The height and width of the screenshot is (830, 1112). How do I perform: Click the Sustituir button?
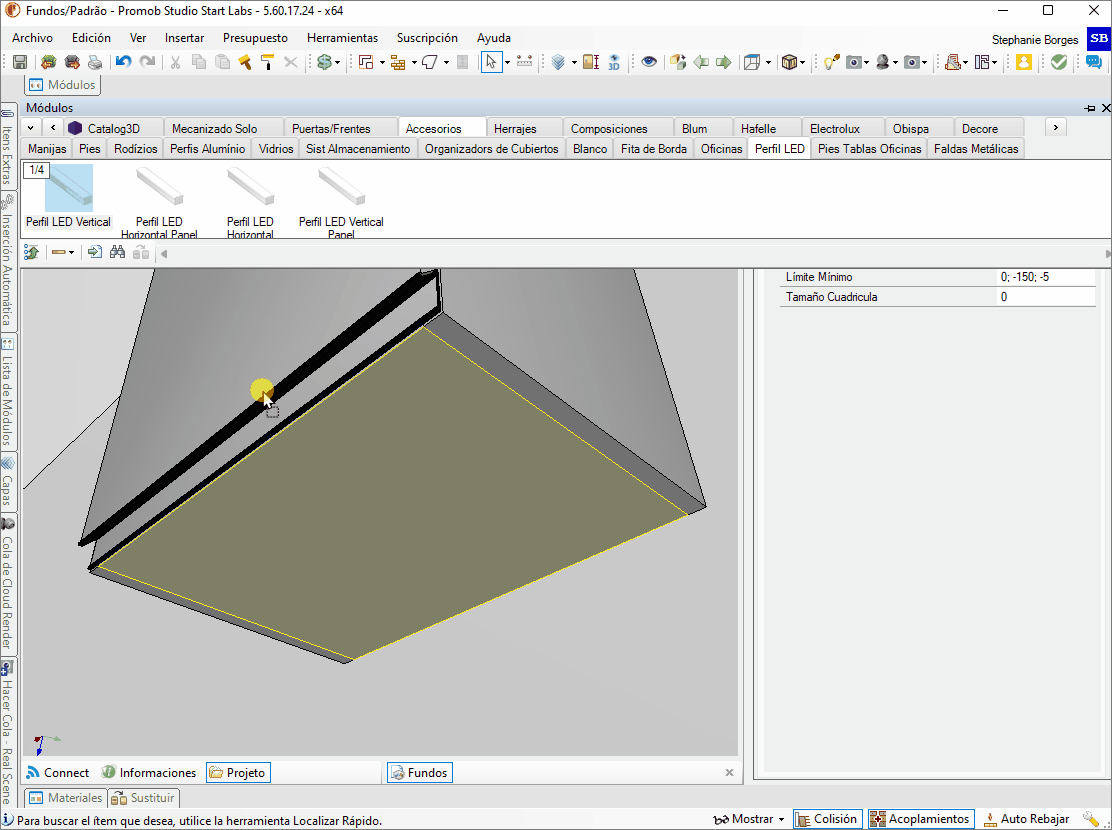pos(143,798)
